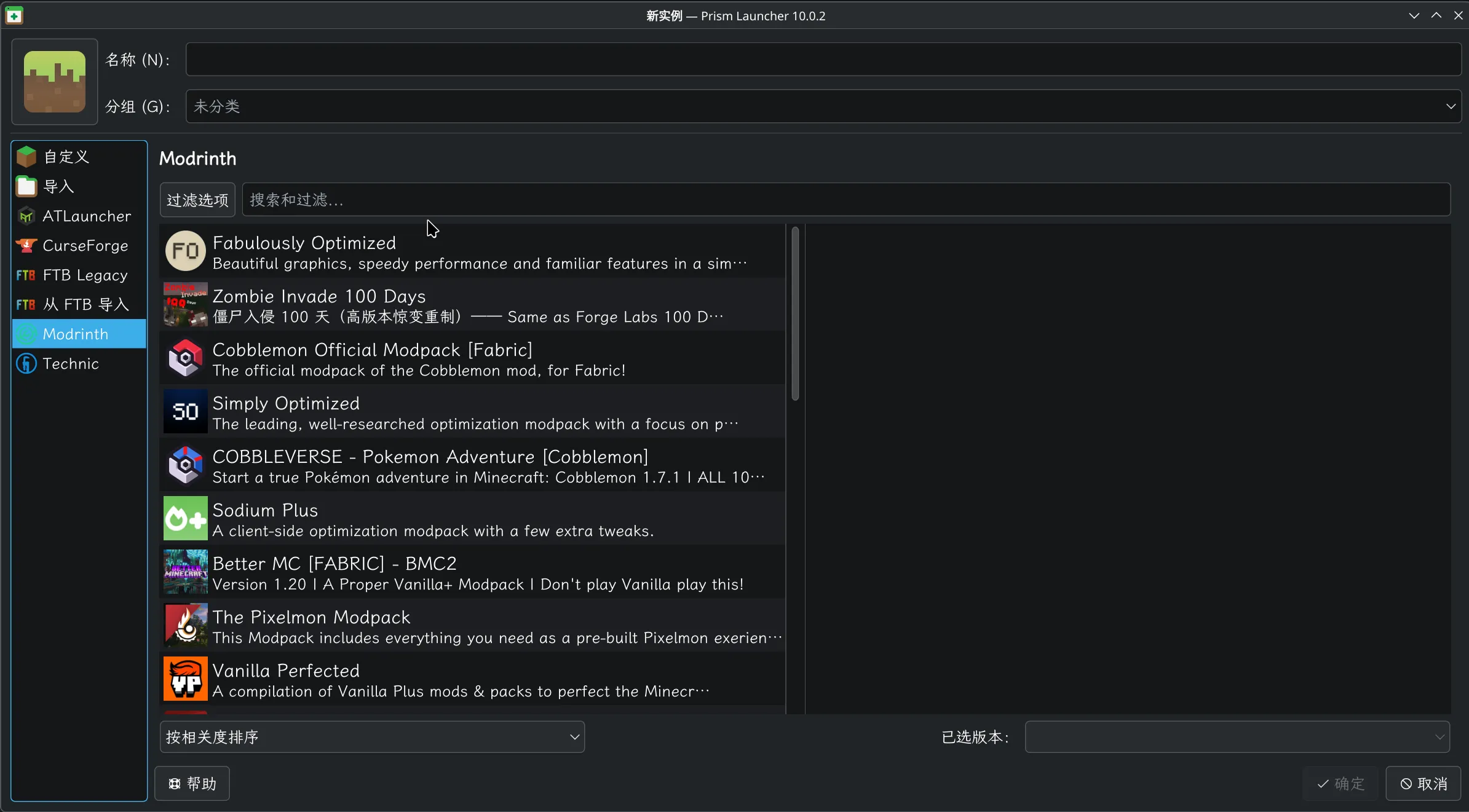1469x812 pixels.
Task: Click the Better MC BMC2 thumbnail
Action: 185,572
